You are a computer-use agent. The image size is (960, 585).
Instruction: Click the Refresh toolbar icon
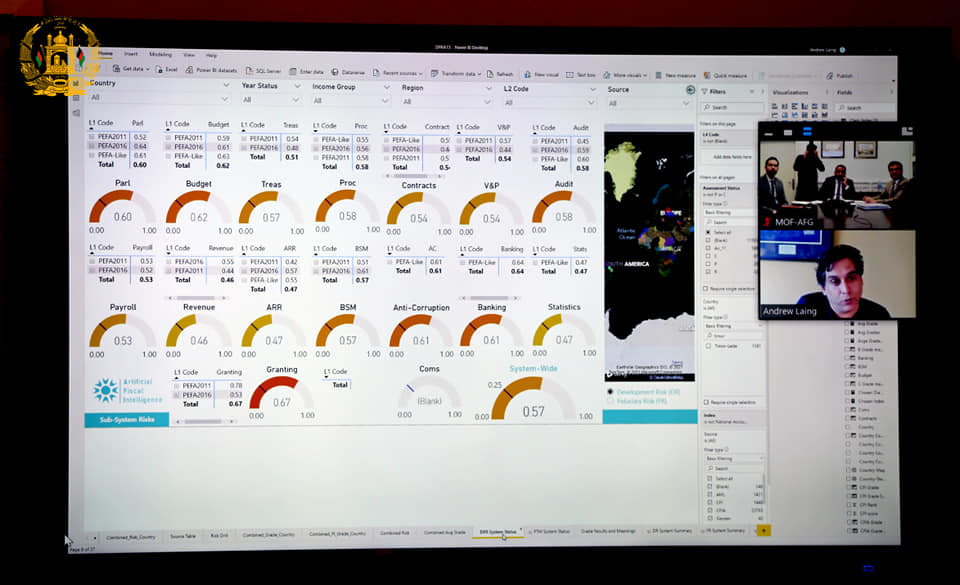point(500,73)
